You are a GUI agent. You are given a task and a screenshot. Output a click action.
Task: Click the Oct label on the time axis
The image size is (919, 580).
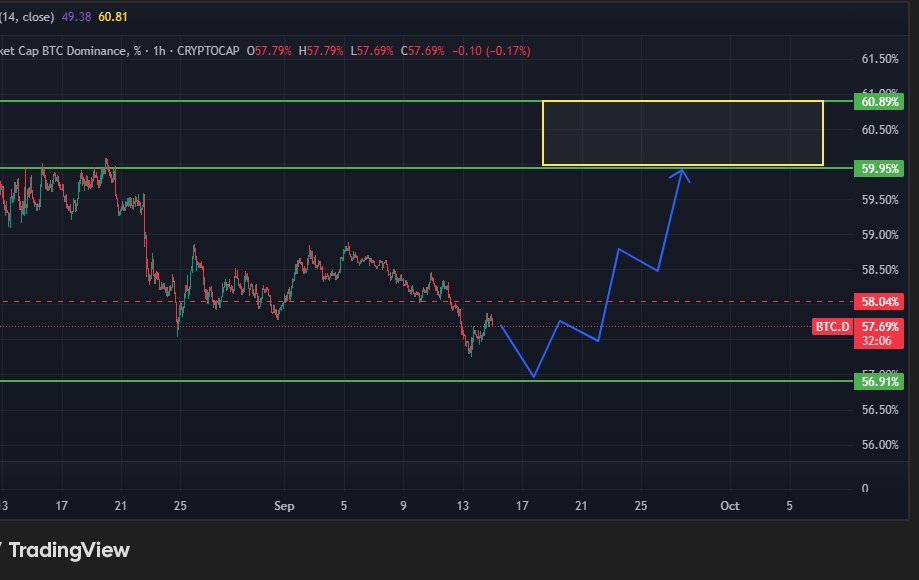point(730,506)
